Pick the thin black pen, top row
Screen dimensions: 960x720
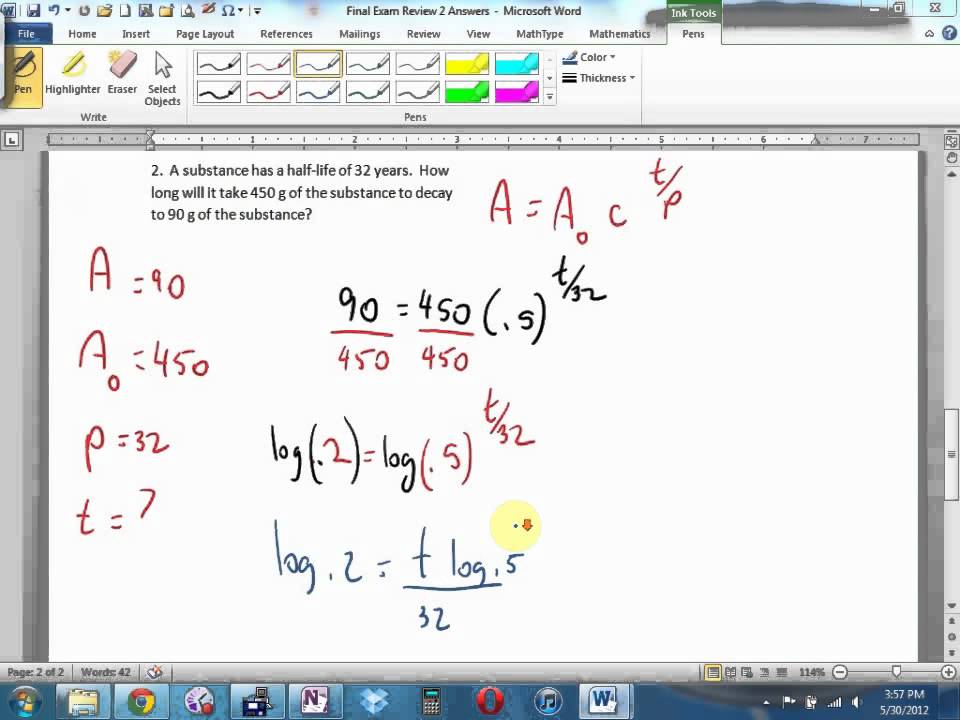219,63
